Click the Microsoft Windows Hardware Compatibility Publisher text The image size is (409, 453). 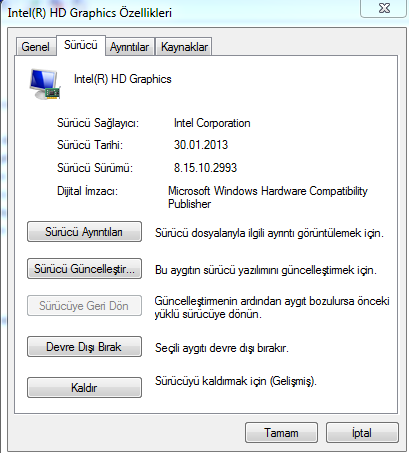268,197
